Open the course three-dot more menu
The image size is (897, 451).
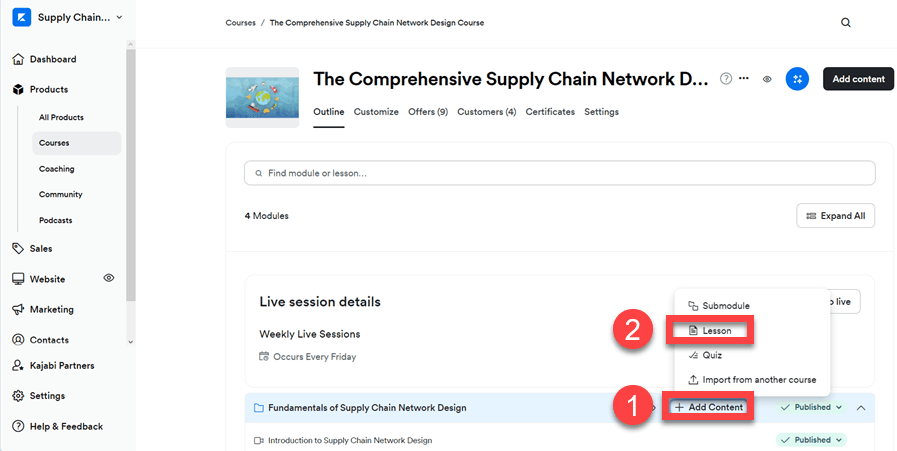[x=743, y=79]
